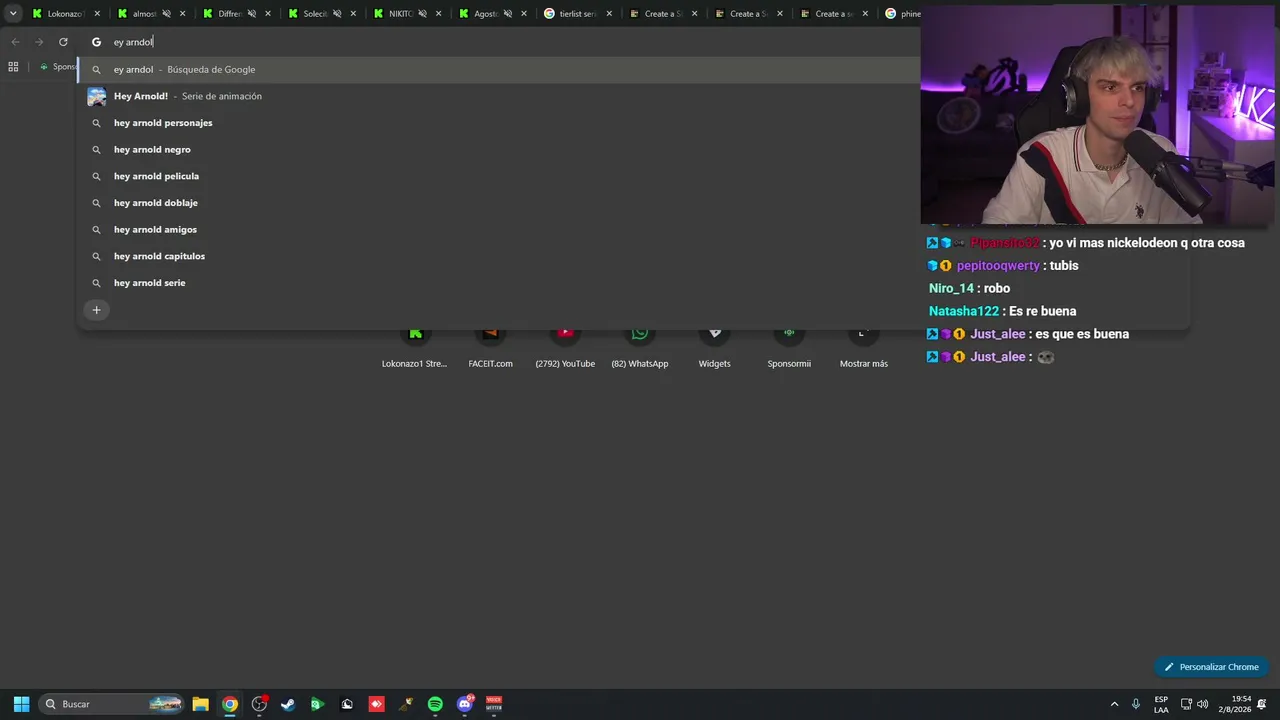Unmute the NIKITO tab via its speaker icon
The image size is (1280, 720).
pyautogui.click(x=422, y=14)
